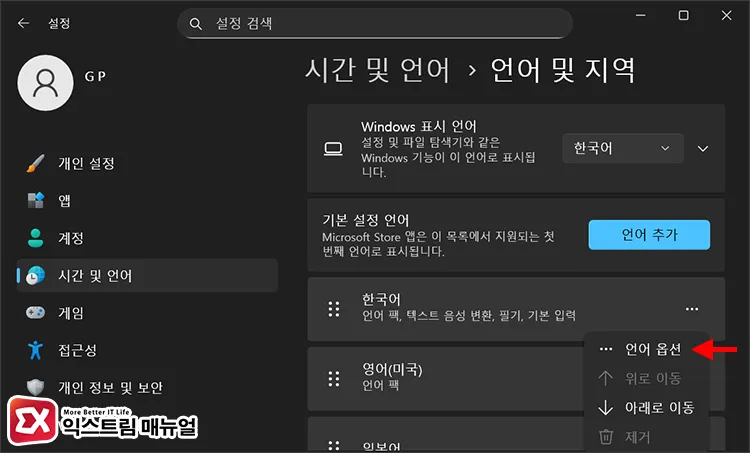Minimize the Settings window
The image size is (750, 453).
[x=640, y=15]
